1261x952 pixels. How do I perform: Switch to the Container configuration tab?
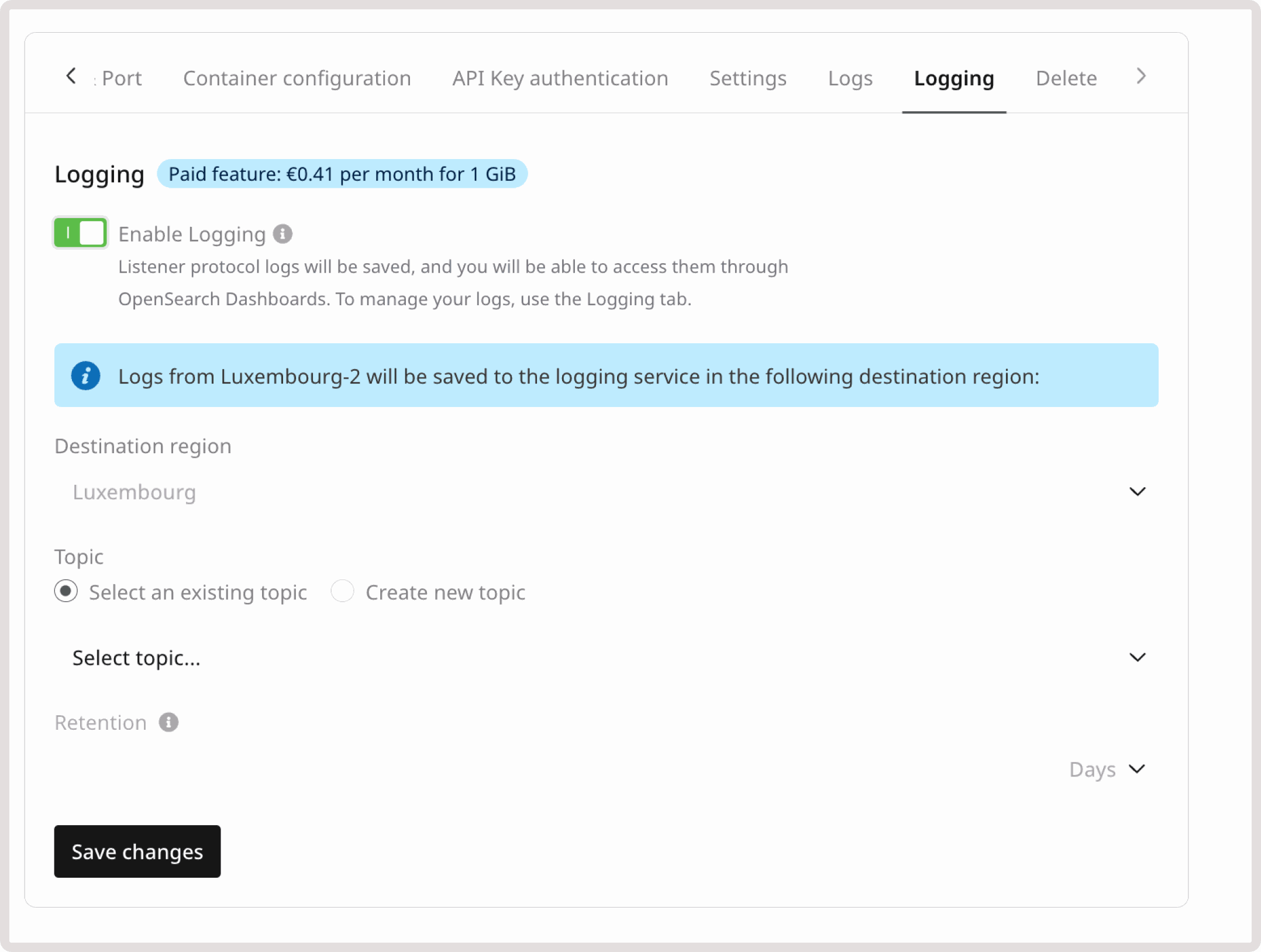[x=297, y=78]
